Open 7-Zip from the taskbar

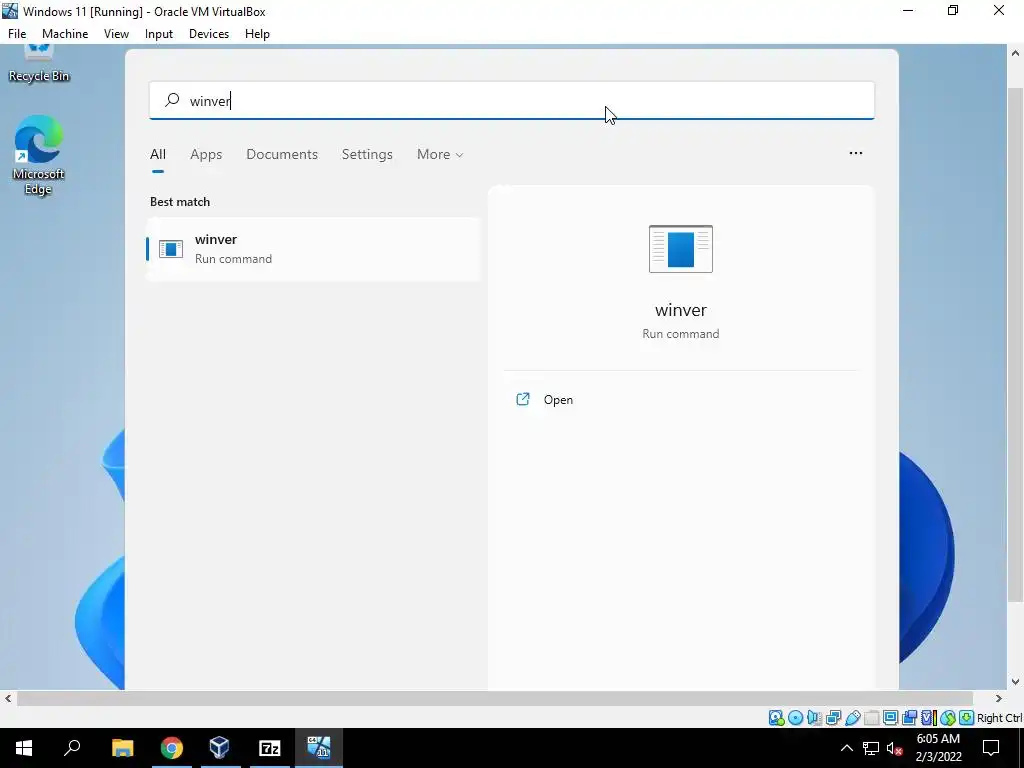270,748
